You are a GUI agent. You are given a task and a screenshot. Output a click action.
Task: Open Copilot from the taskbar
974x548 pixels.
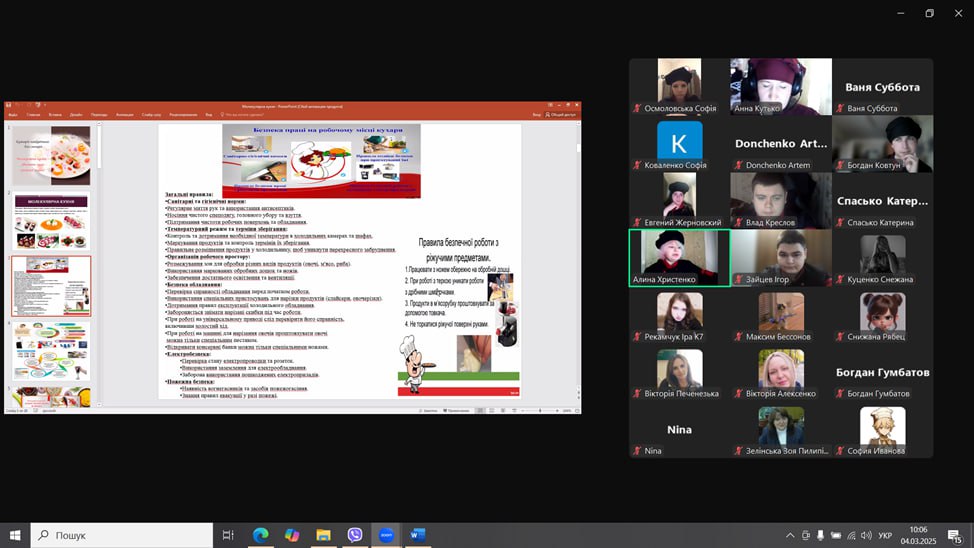pos(292,535)
